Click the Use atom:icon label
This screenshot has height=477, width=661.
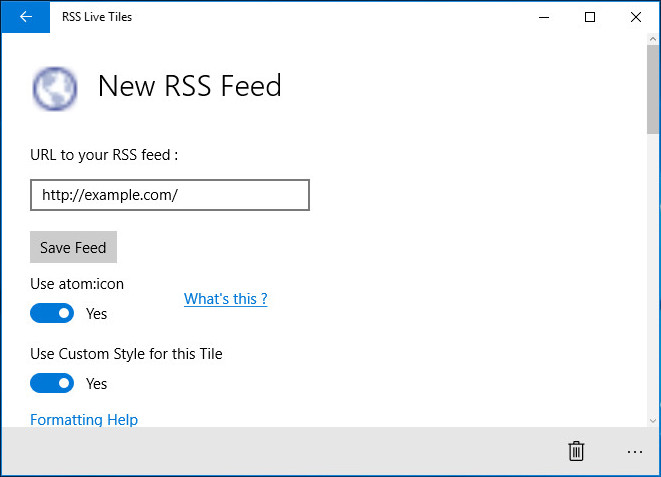pos(77,284)
